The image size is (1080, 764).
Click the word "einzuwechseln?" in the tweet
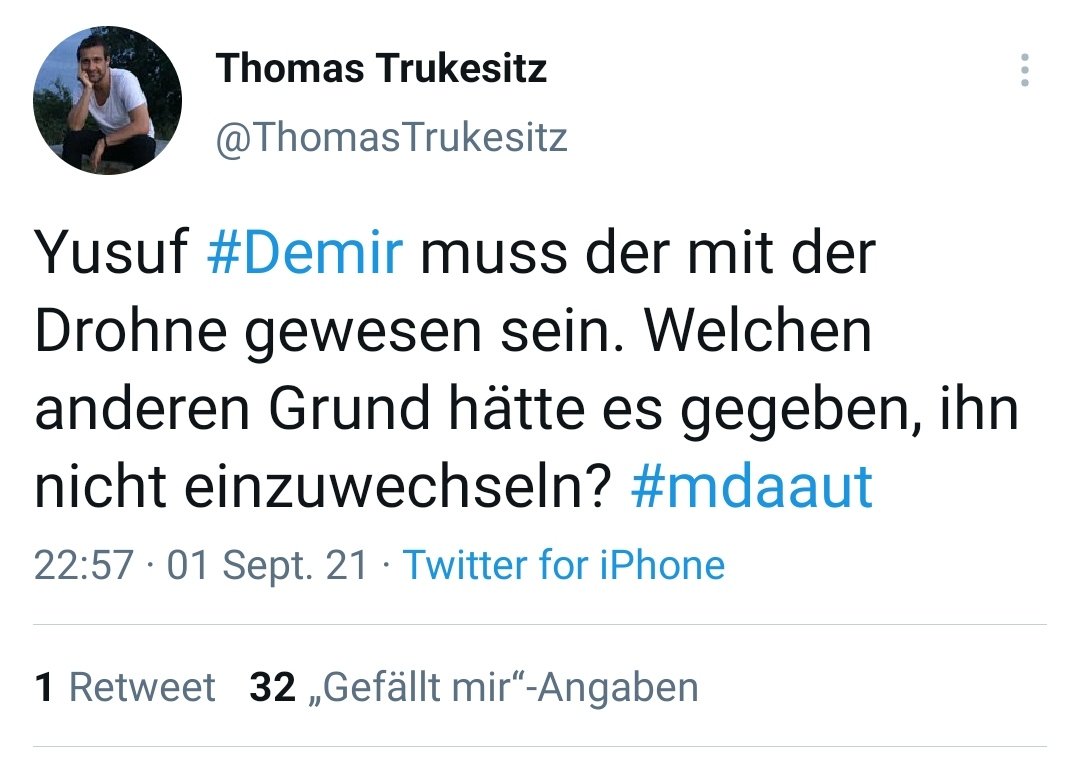pos(397,487)
